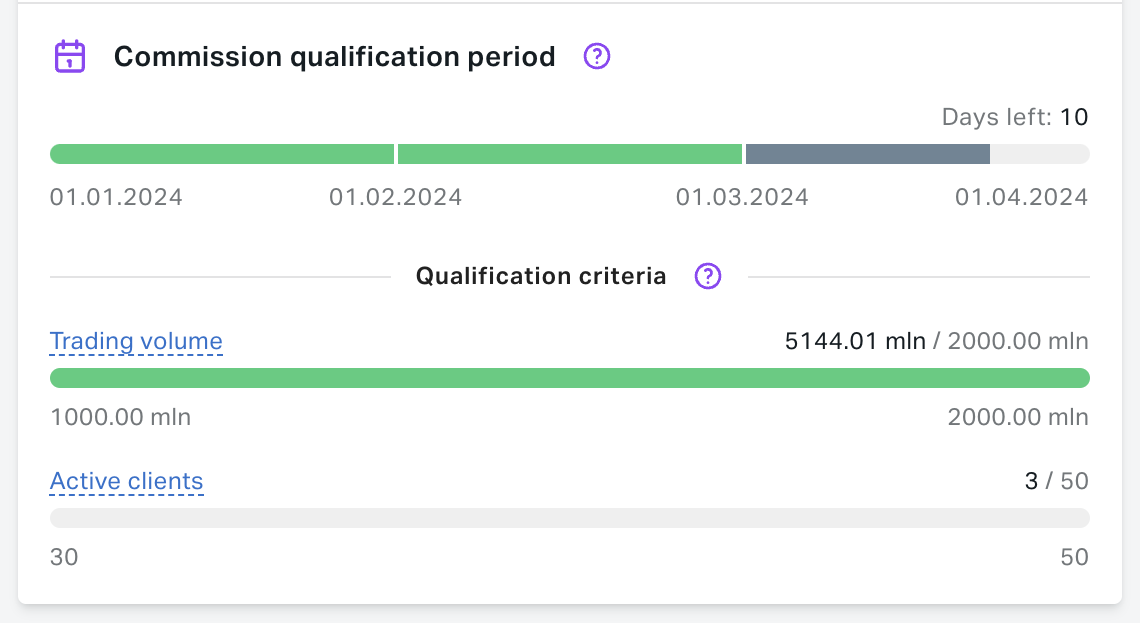Image resolution: width=1140 pixels, height=623 pixels.
Task: Click the second green February period segment
Action: point(570,154)
